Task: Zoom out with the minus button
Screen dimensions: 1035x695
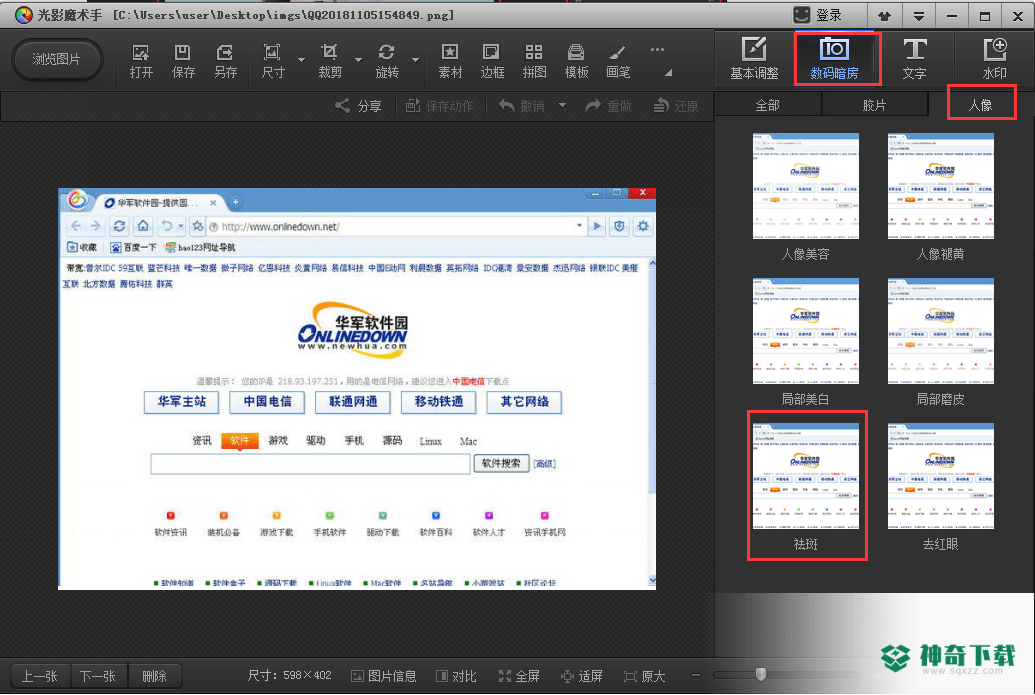Action: tap(696, 675)
